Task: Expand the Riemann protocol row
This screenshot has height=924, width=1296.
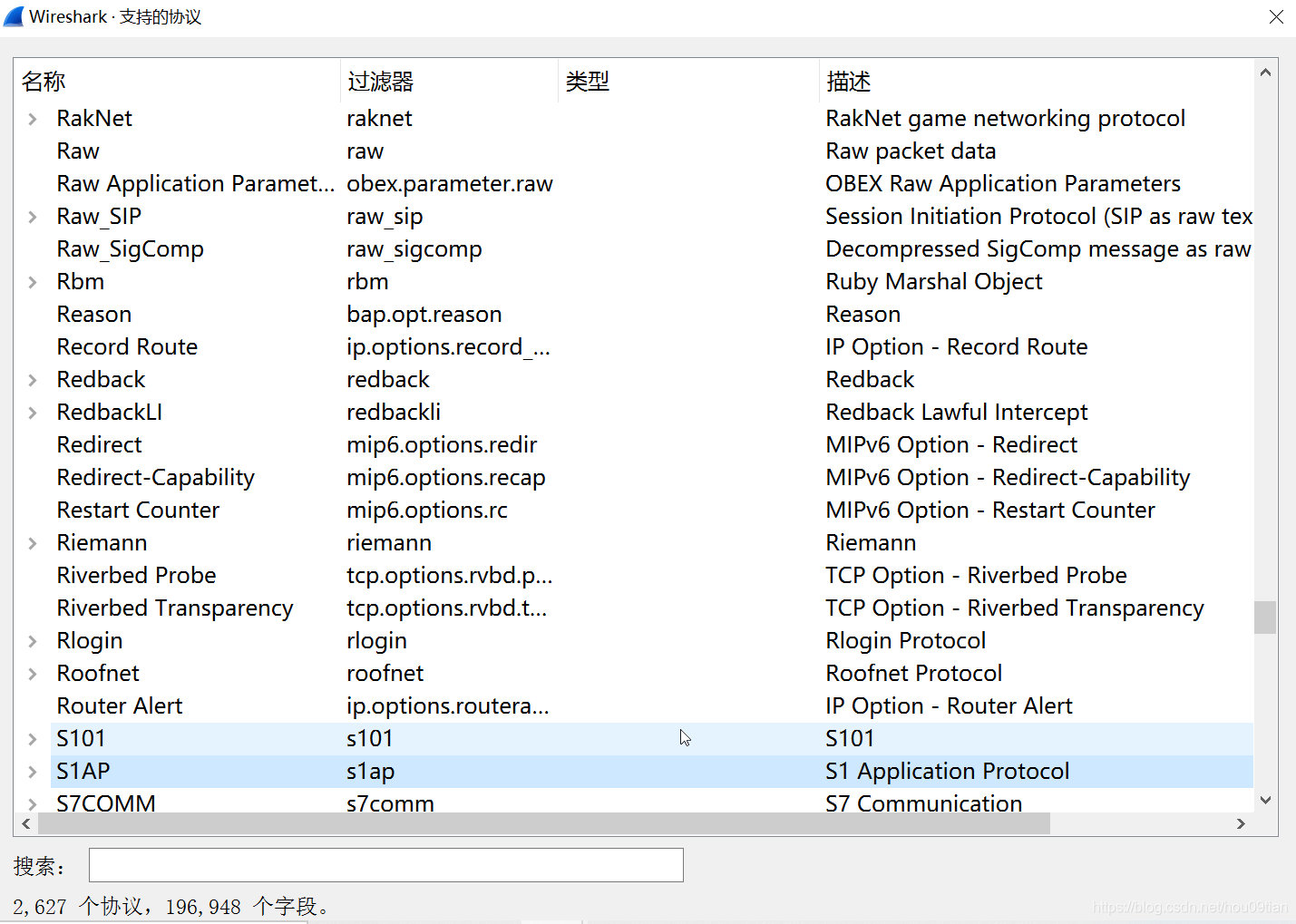Action: coord(33,543)
